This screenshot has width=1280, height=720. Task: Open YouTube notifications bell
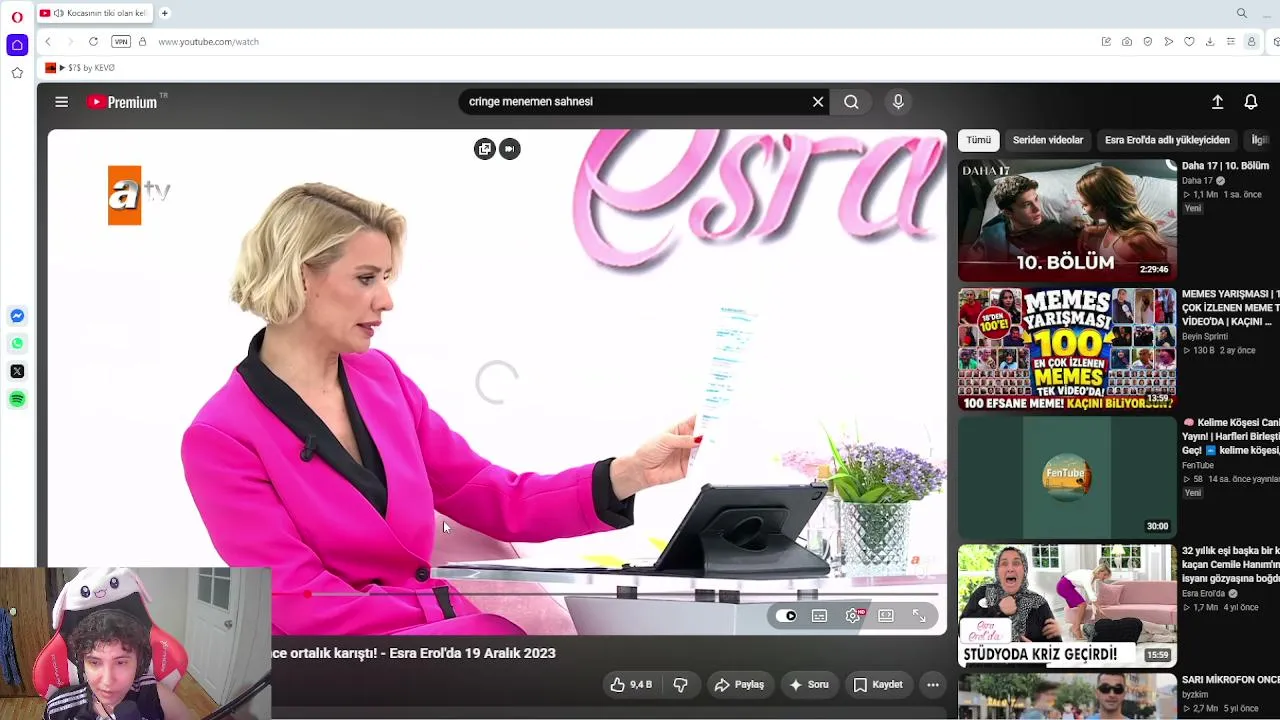[x=1251, y=102]
